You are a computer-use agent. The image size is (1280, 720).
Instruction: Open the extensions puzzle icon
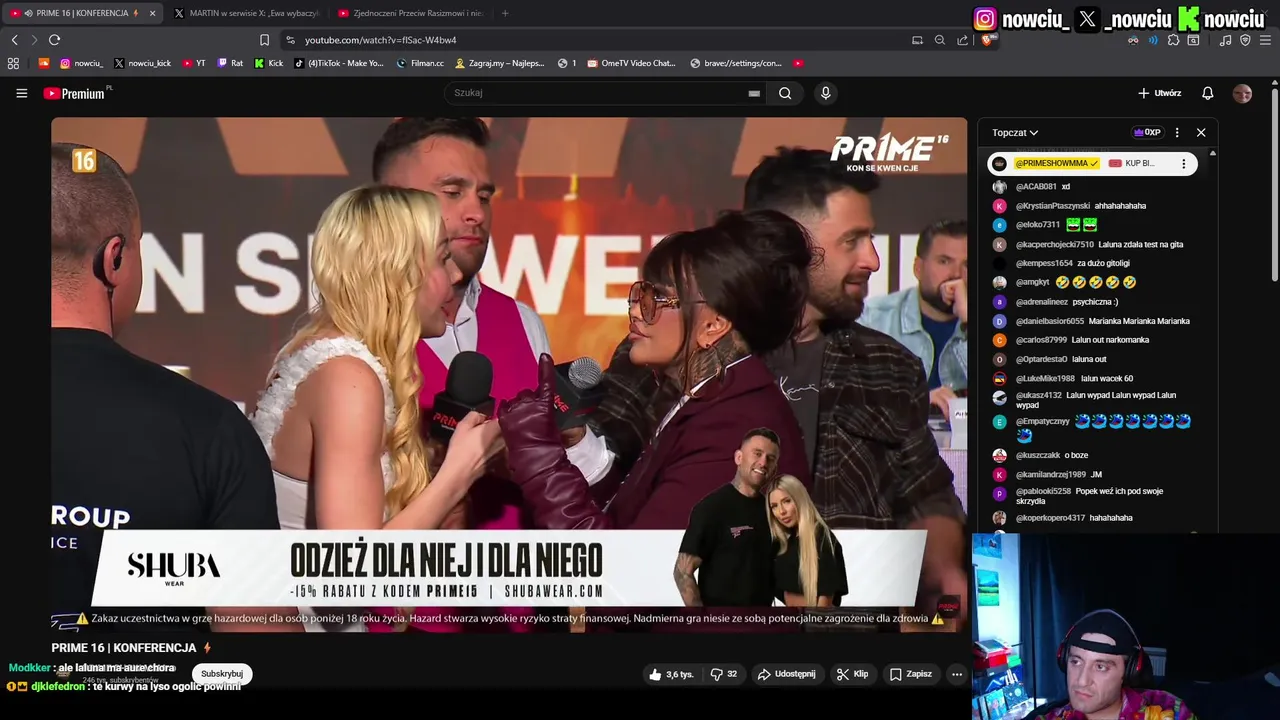click(x=1173, y=40)
